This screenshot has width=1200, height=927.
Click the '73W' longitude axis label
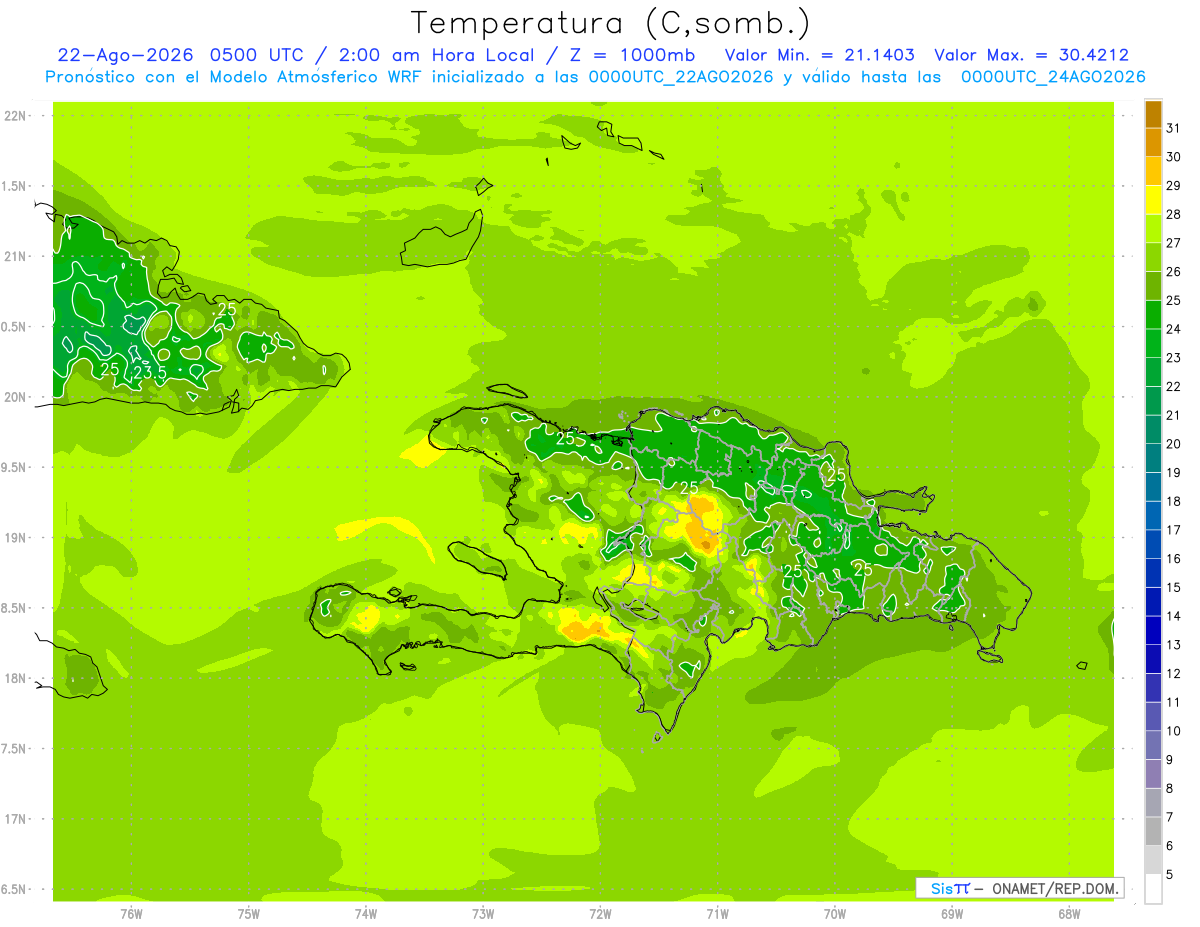point(483,913)
